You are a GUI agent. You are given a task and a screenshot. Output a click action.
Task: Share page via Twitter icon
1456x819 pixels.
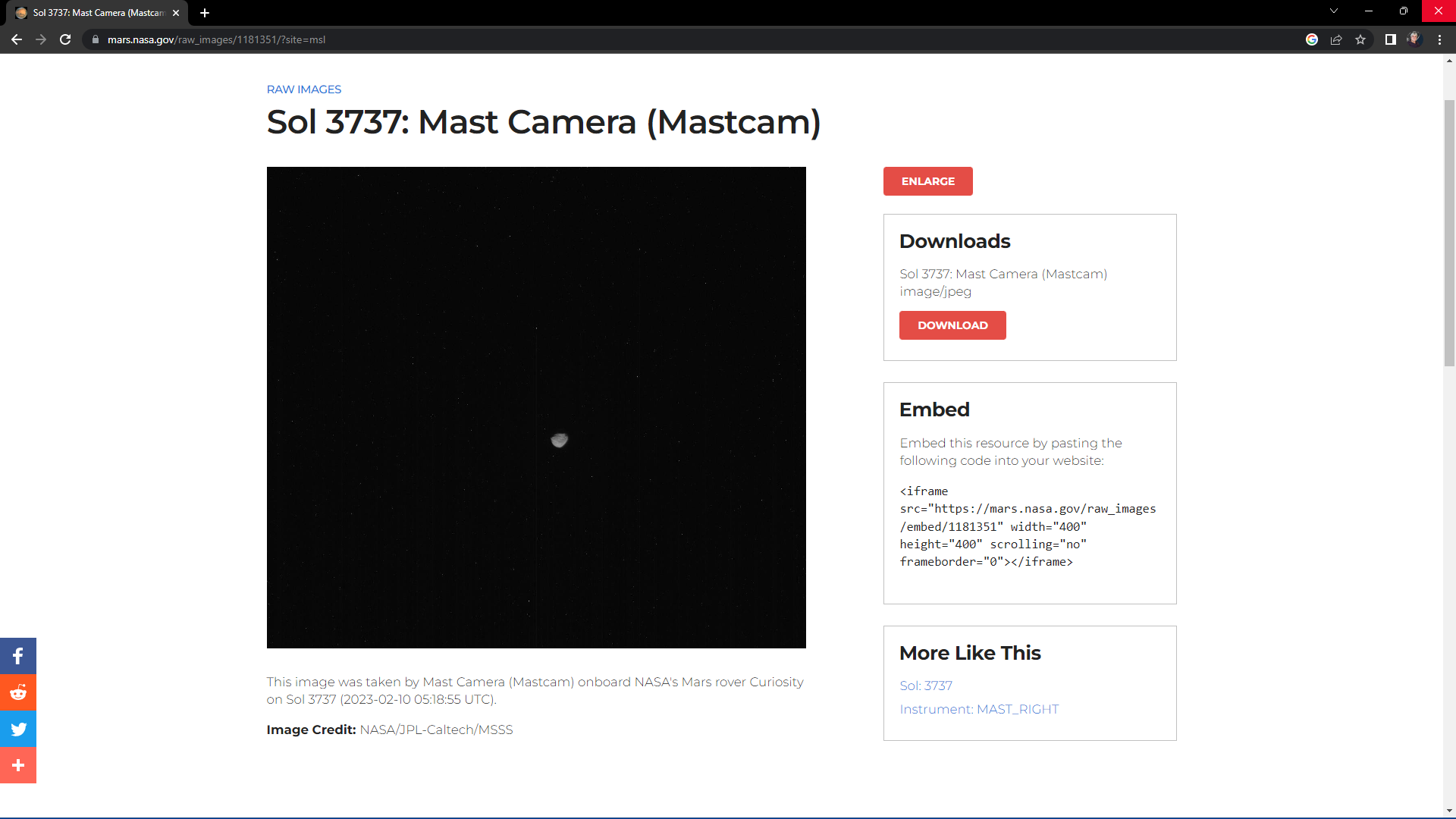pos(18,729)
